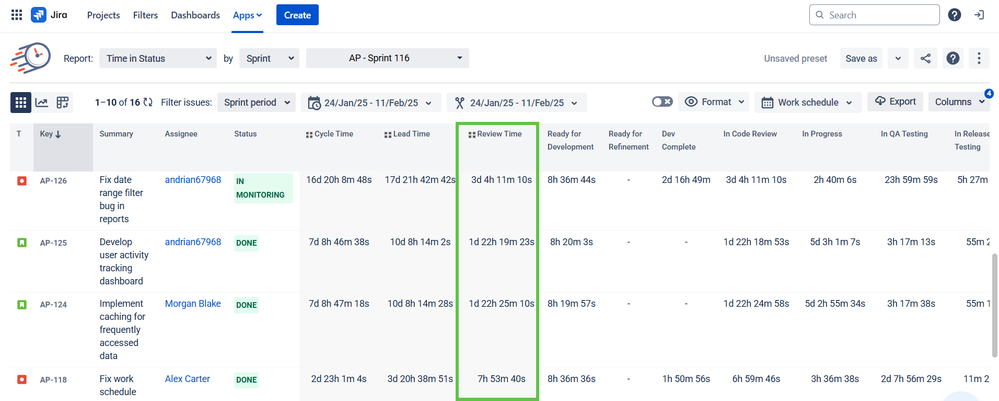Click the Unsaved preset label
Image resolution: width=999 pixels, height=401 pixels.
(x=796, y=58)
